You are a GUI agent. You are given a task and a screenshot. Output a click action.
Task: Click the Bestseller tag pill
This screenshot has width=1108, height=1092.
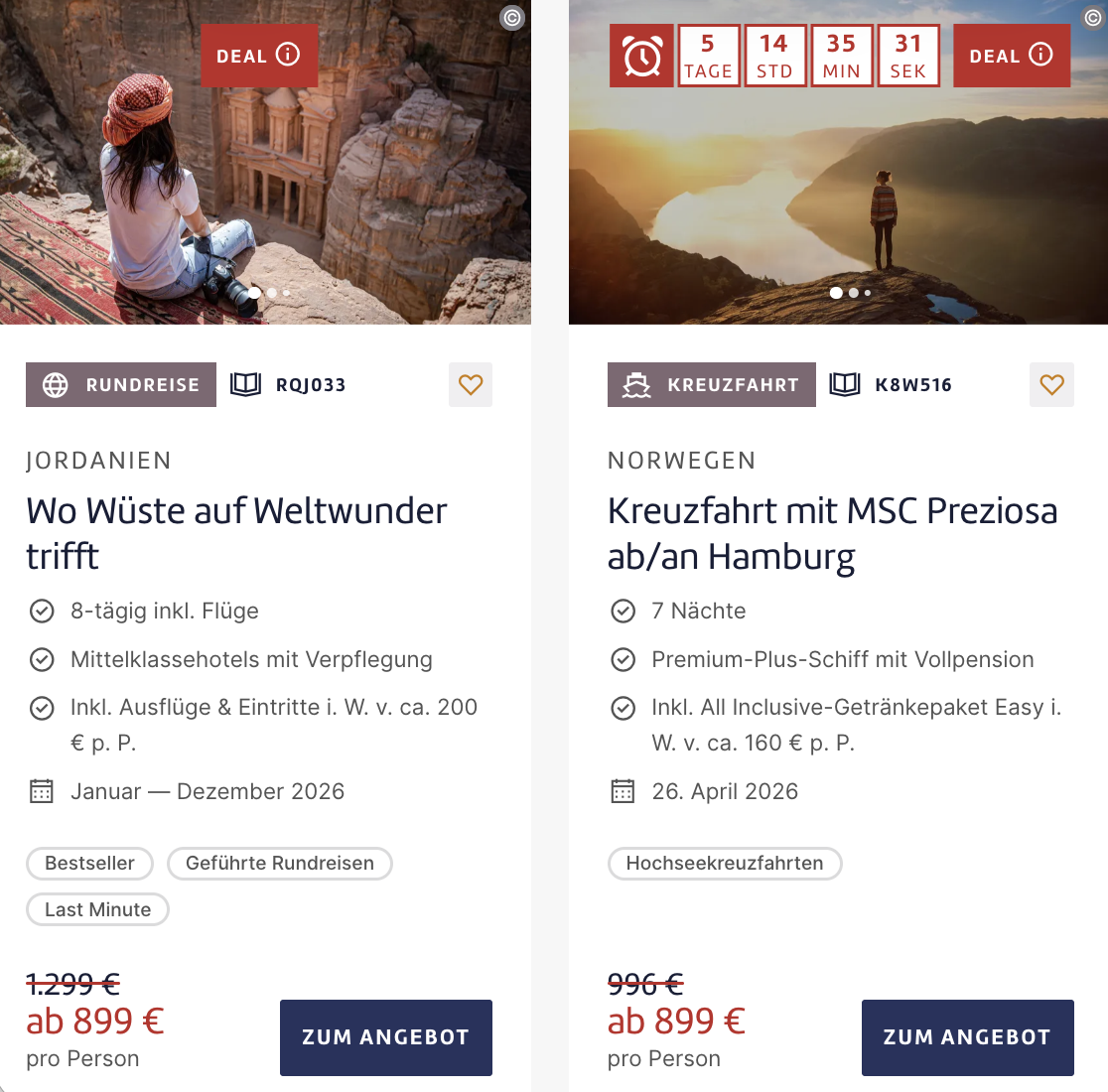89,863
